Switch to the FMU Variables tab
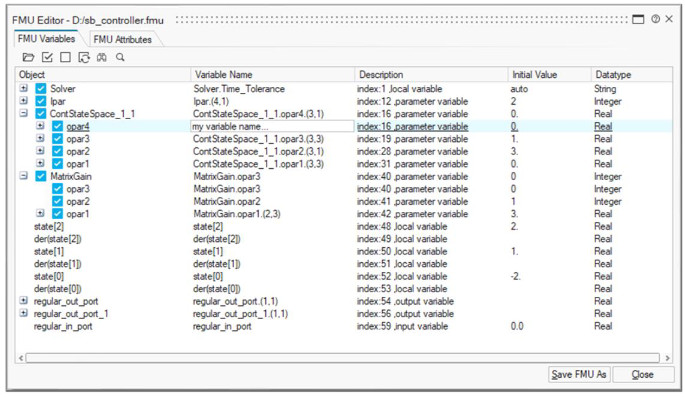 46,39
